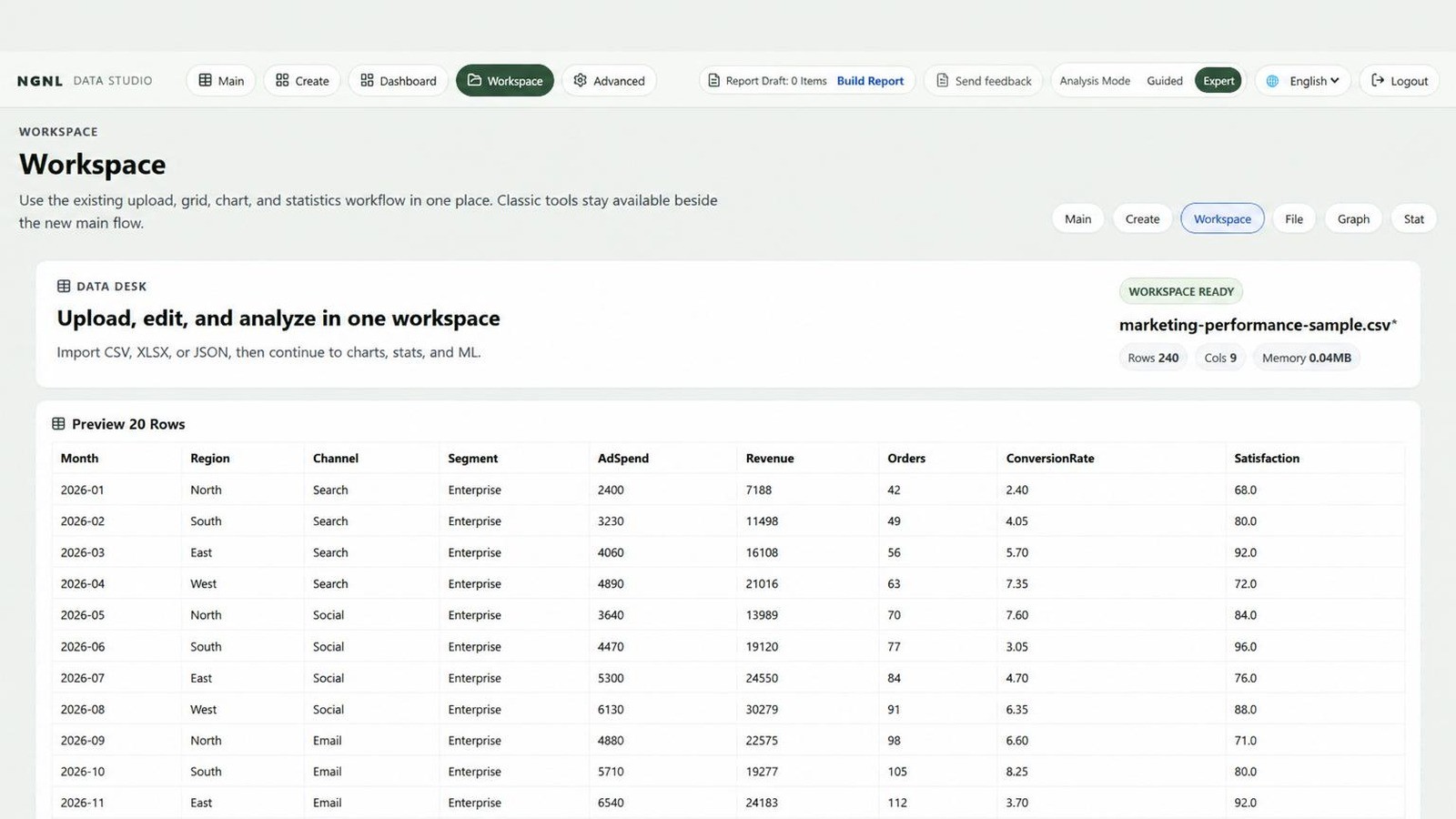Screen dimensions: 1456x819
Task: Click the Create nav icon
Action: point(282,80)
